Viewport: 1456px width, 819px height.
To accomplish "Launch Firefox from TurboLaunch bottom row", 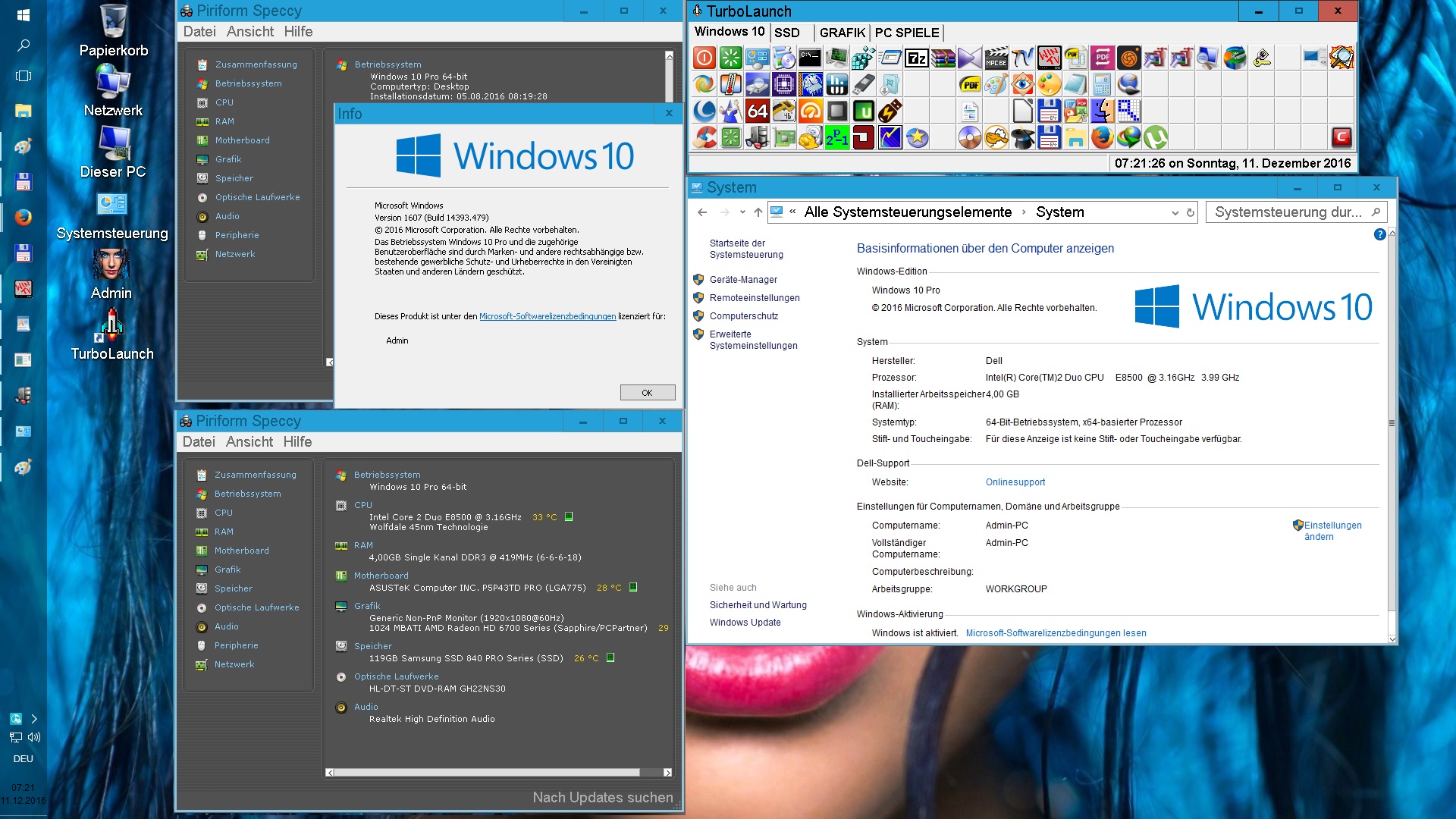I will click(x=1102, y=137).
